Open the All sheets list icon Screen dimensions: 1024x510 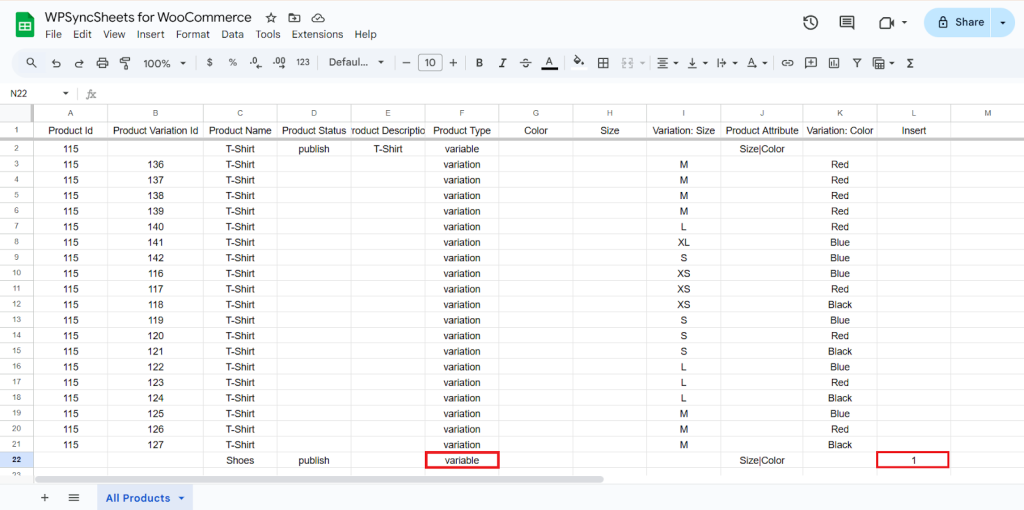[74, 498]
